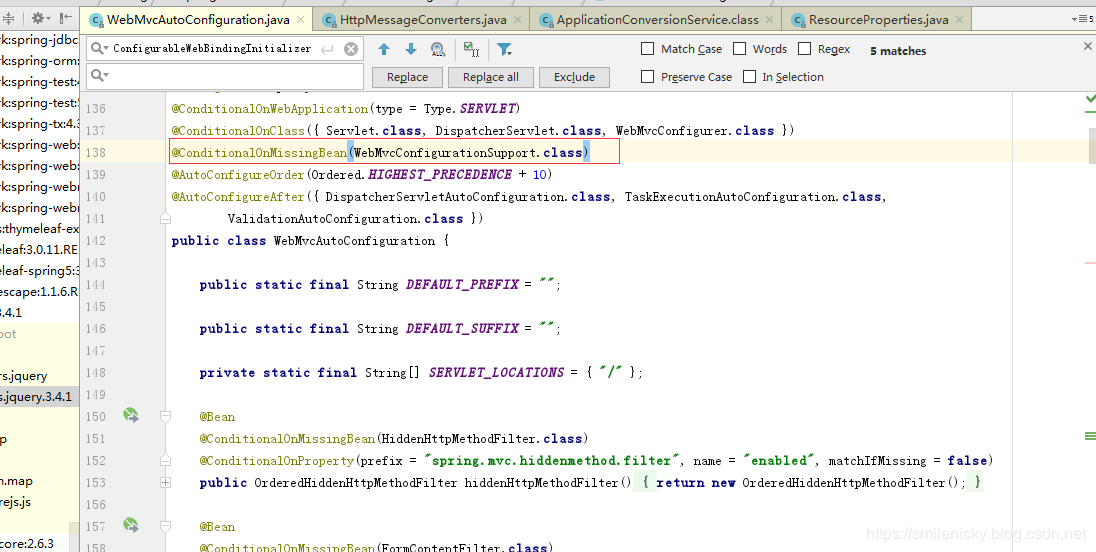Click the select all occurrences icon
The width and height of the screenshot is (1096, 552).
pos(470,49)
